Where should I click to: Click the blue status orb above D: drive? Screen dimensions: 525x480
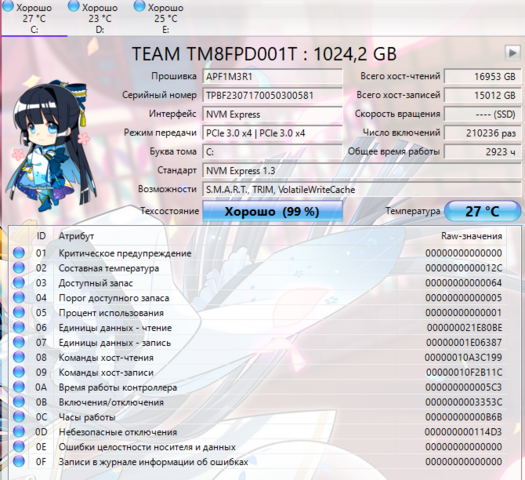(x=74, y=6)
